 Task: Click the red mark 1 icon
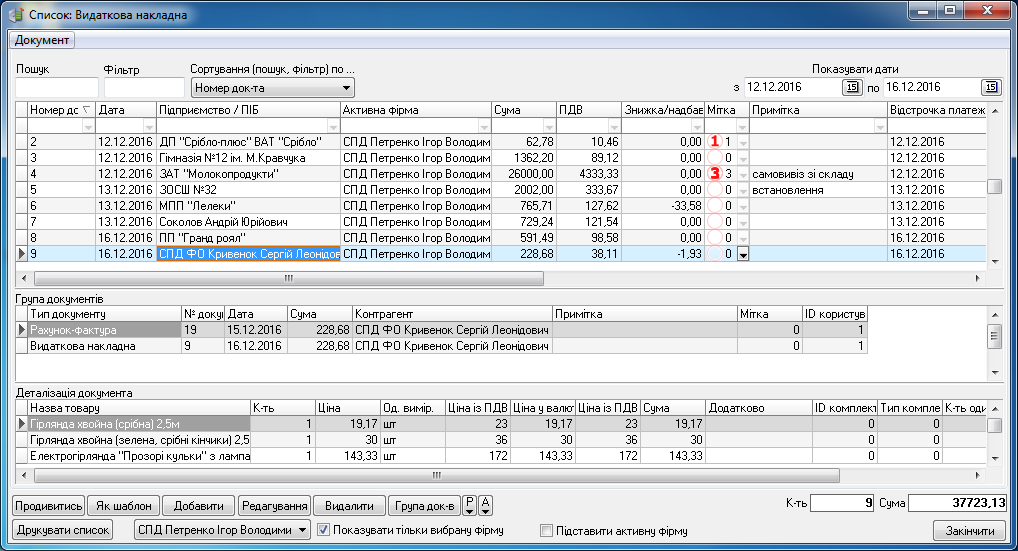(x=715, y=142)
